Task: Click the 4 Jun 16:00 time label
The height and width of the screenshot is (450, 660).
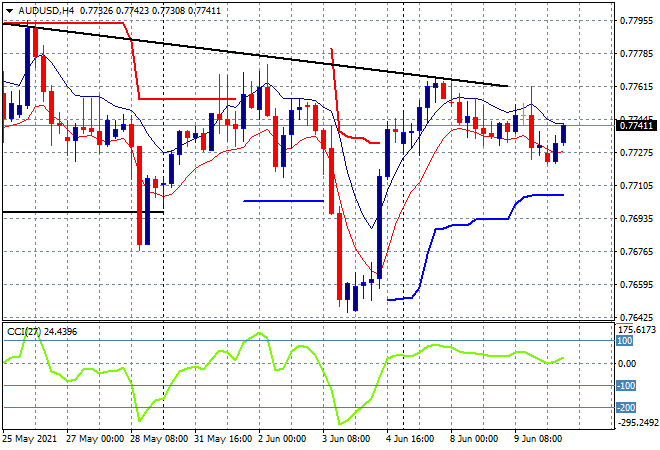Action: 410,439
